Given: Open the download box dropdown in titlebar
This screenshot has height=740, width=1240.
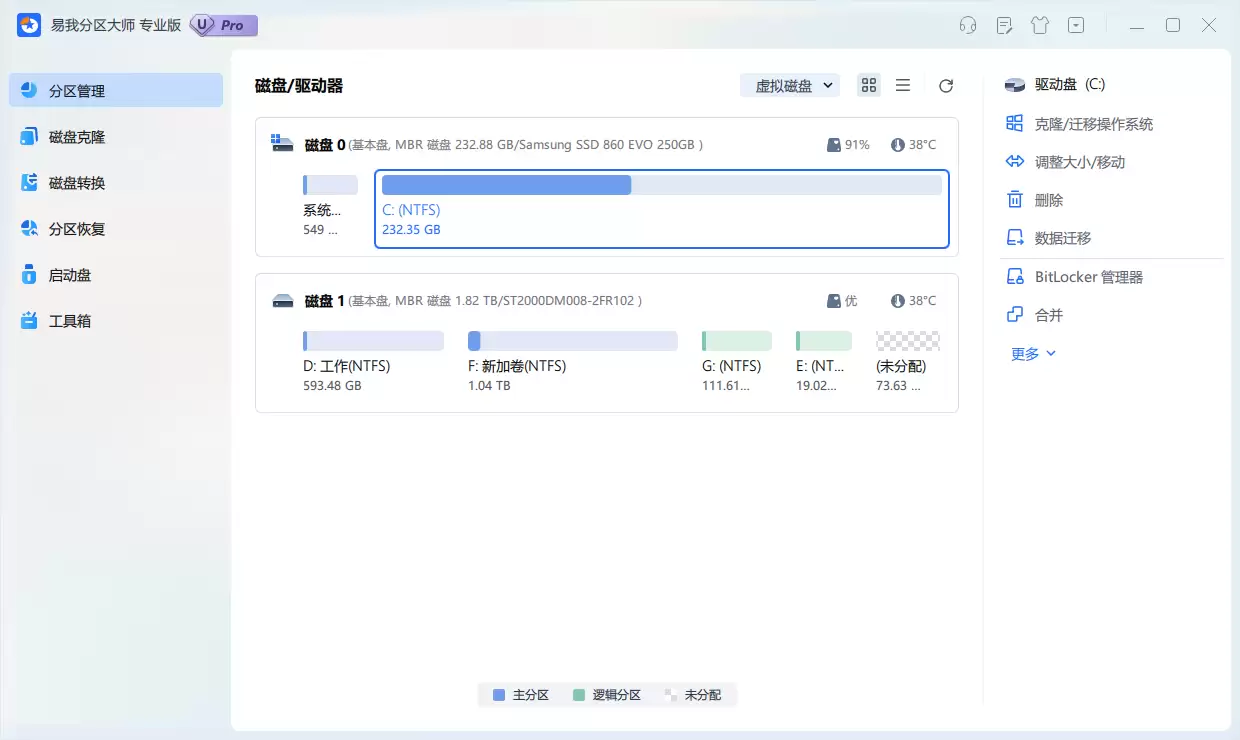Looking at the screenshot, I should pos(1076,25).
